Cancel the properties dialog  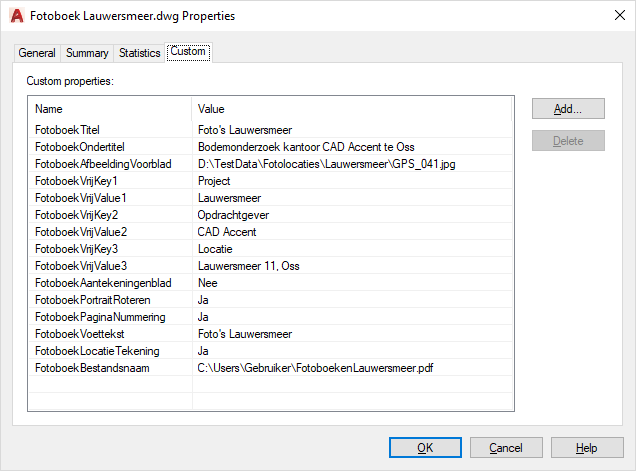coord(506,448)
